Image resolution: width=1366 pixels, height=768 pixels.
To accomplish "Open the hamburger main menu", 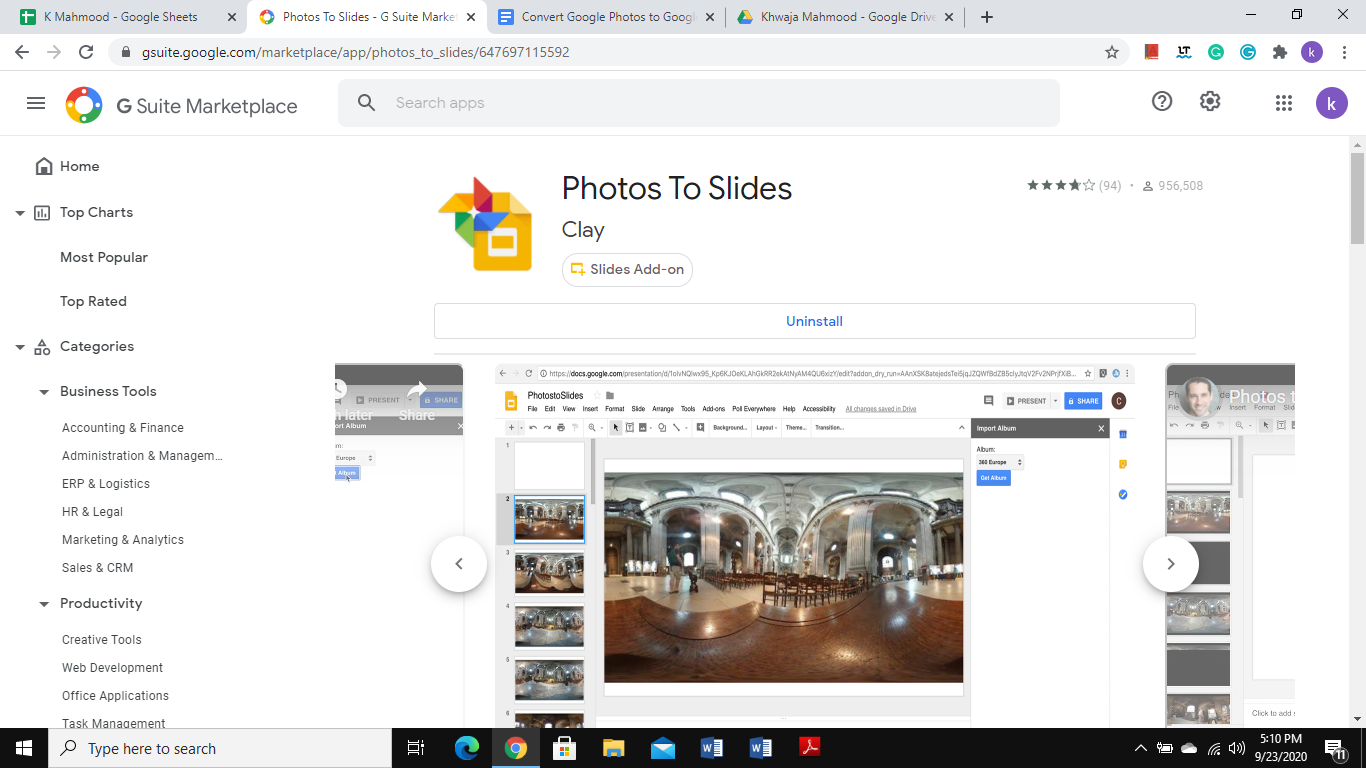I will (36, 103).
